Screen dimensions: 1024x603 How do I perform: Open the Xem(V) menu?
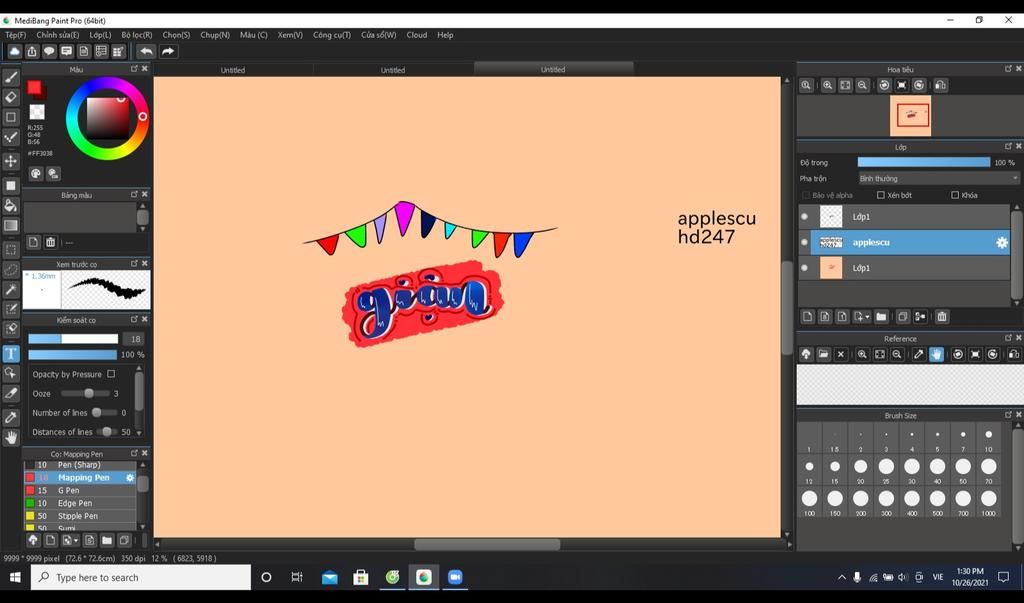coord(290,35)
